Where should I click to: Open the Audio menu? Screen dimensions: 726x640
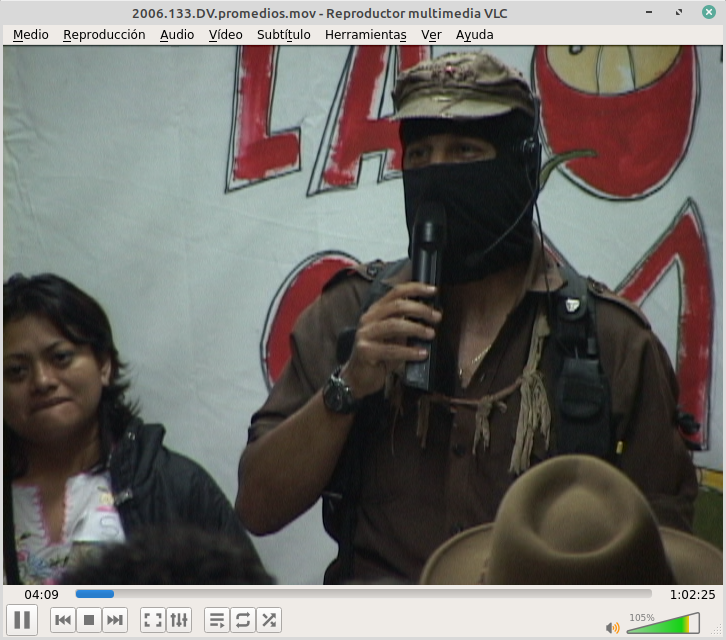[177, 35]
